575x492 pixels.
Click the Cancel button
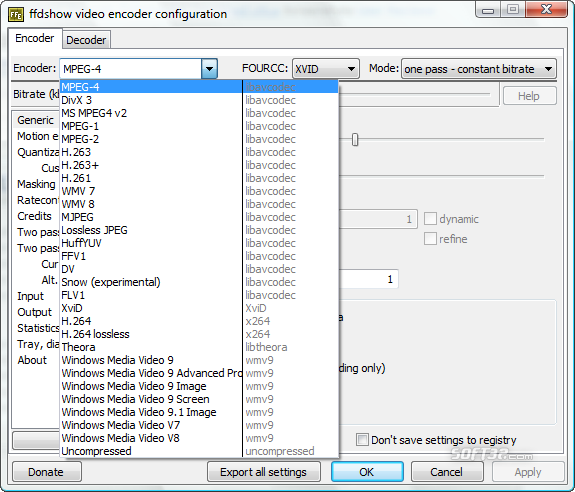[447, 472]
